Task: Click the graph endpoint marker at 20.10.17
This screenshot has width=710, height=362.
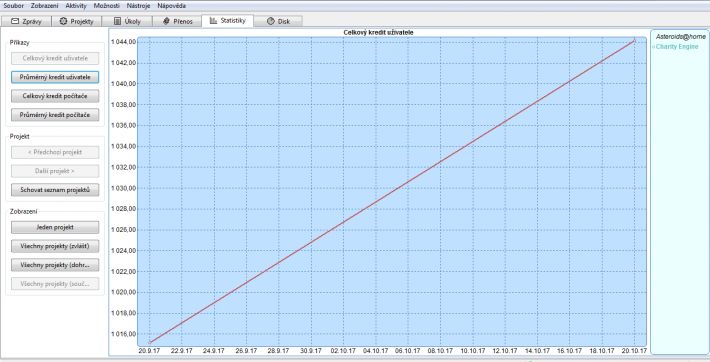Action: click(634, 41)
